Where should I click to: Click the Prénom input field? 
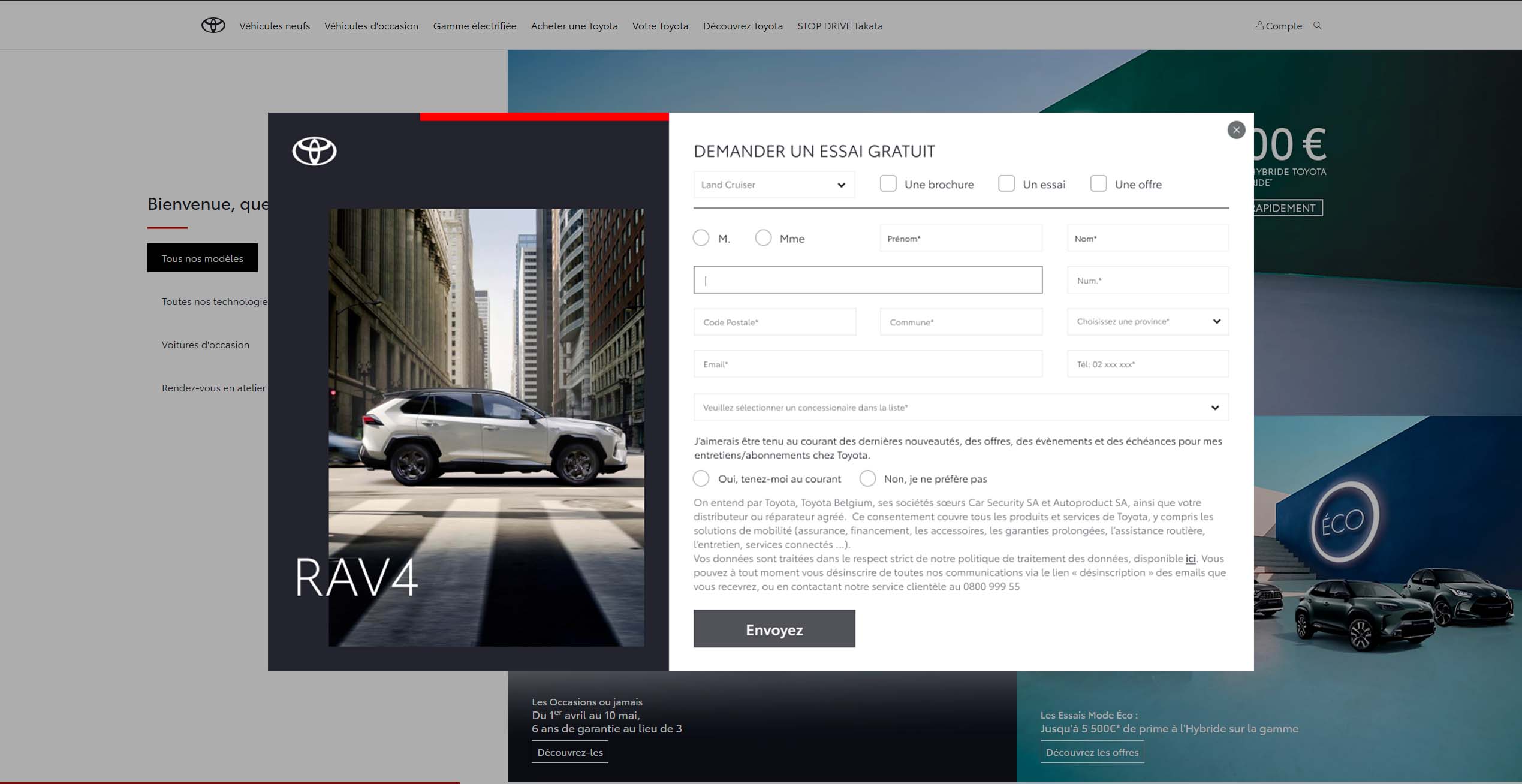coord(961,238)
